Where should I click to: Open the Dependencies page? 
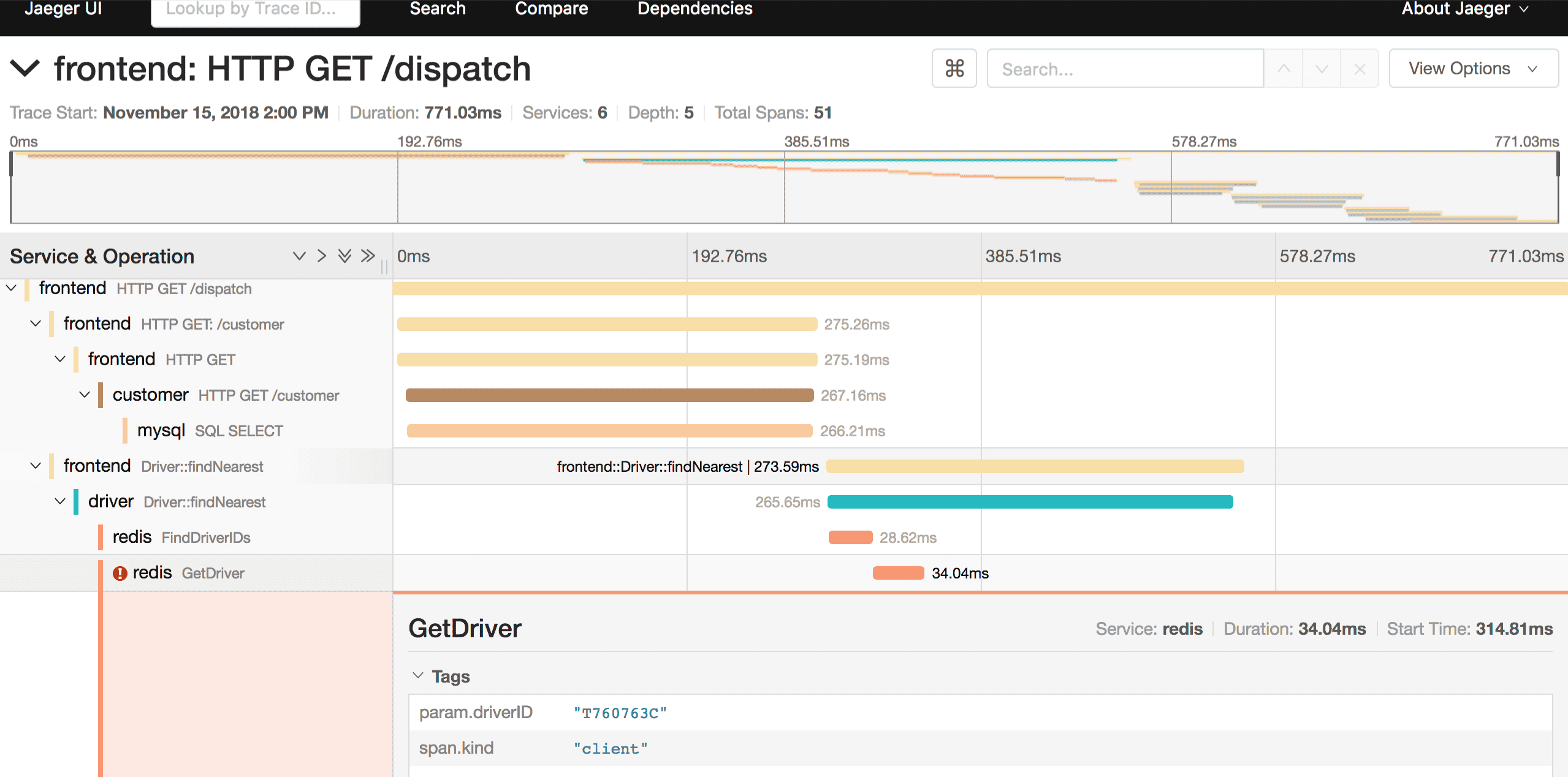[x=695, y=9]
